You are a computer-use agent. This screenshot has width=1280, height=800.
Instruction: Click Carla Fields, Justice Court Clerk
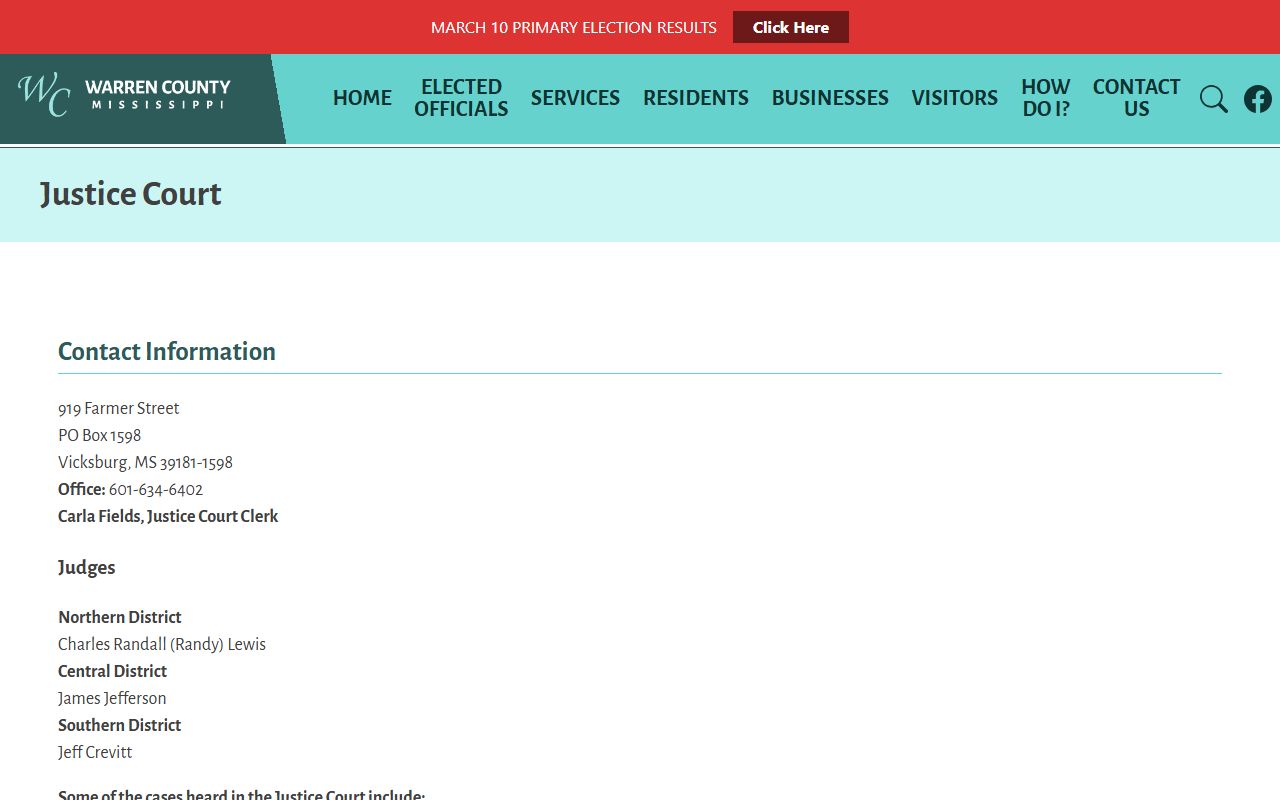tap(168, 516)
